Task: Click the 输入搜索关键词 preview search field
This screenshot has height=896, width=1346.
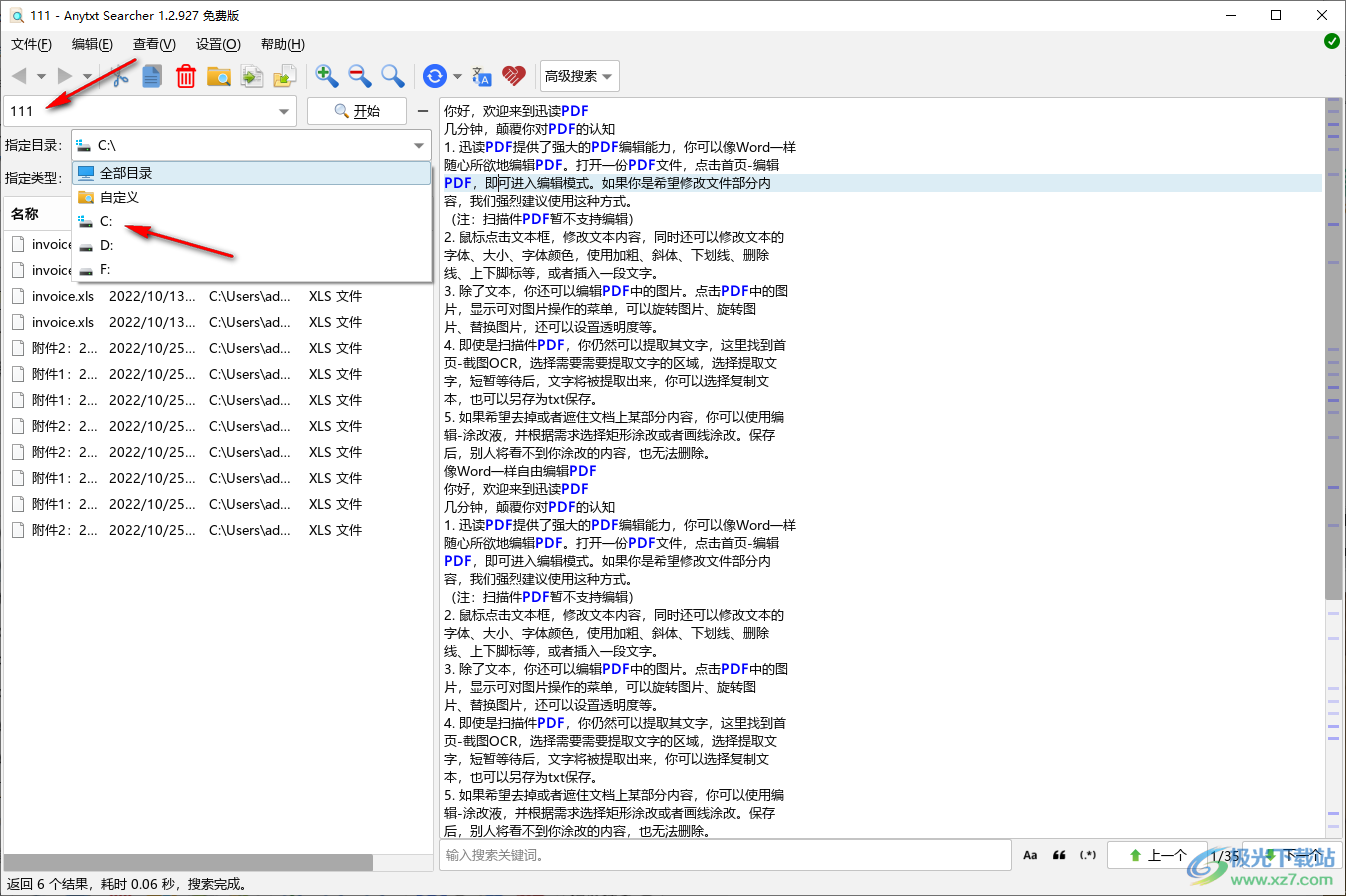Action: 725,856
